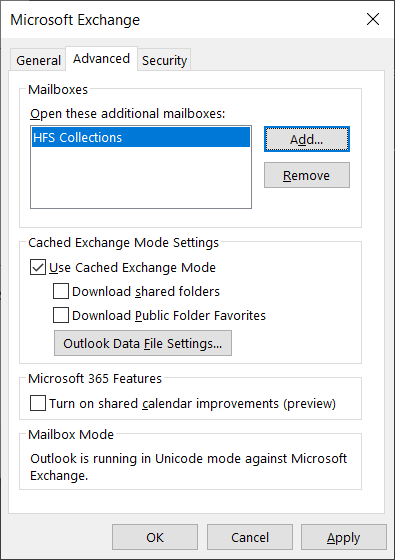Apply the Exchange settings
The height and width of the screenshot is (560, 395).
coord(344,537)
